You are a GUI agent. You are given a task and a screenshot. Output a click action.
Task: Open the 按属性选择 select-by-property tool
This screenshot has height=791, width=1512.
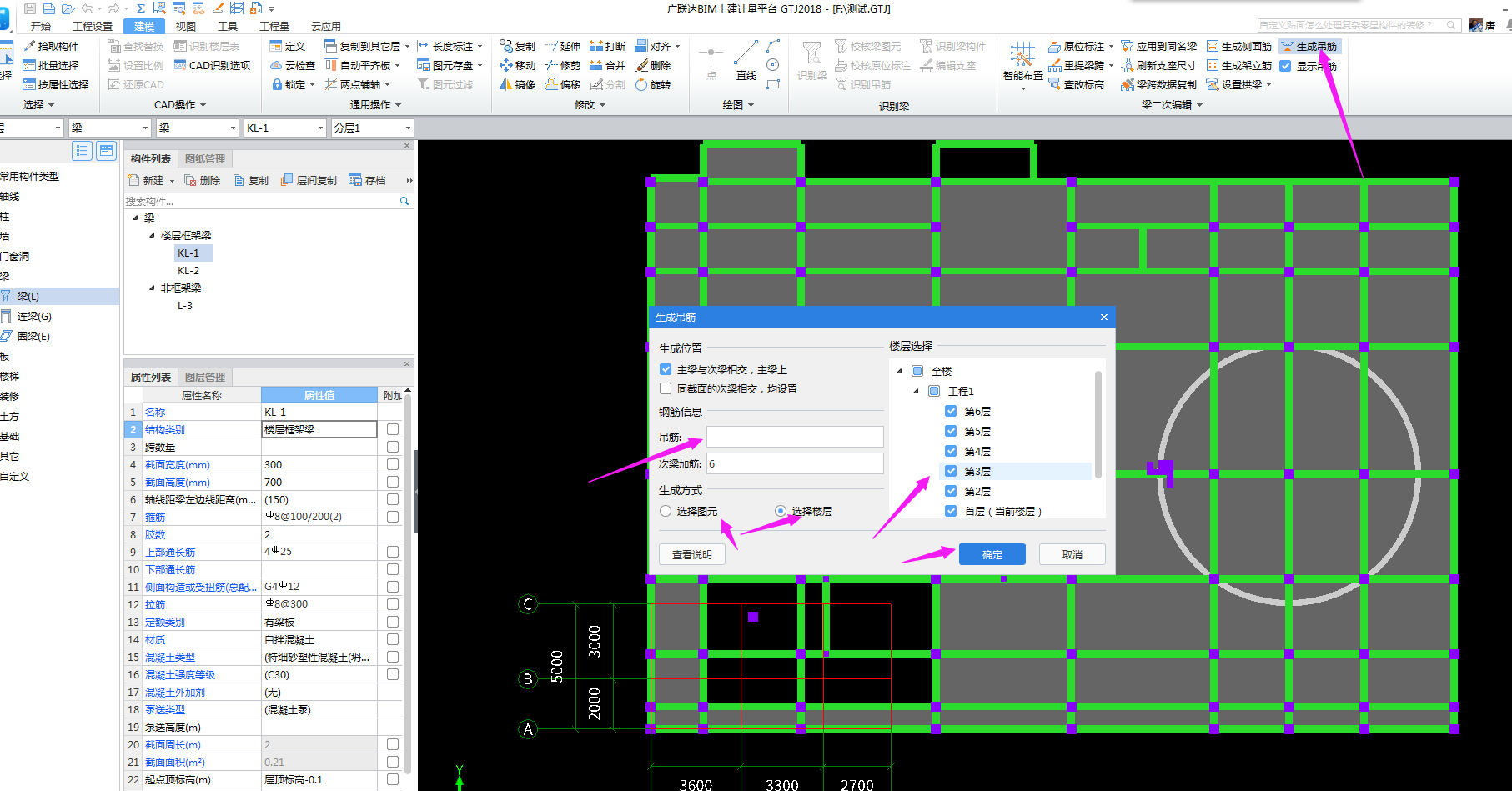click(x=56, y=84)
